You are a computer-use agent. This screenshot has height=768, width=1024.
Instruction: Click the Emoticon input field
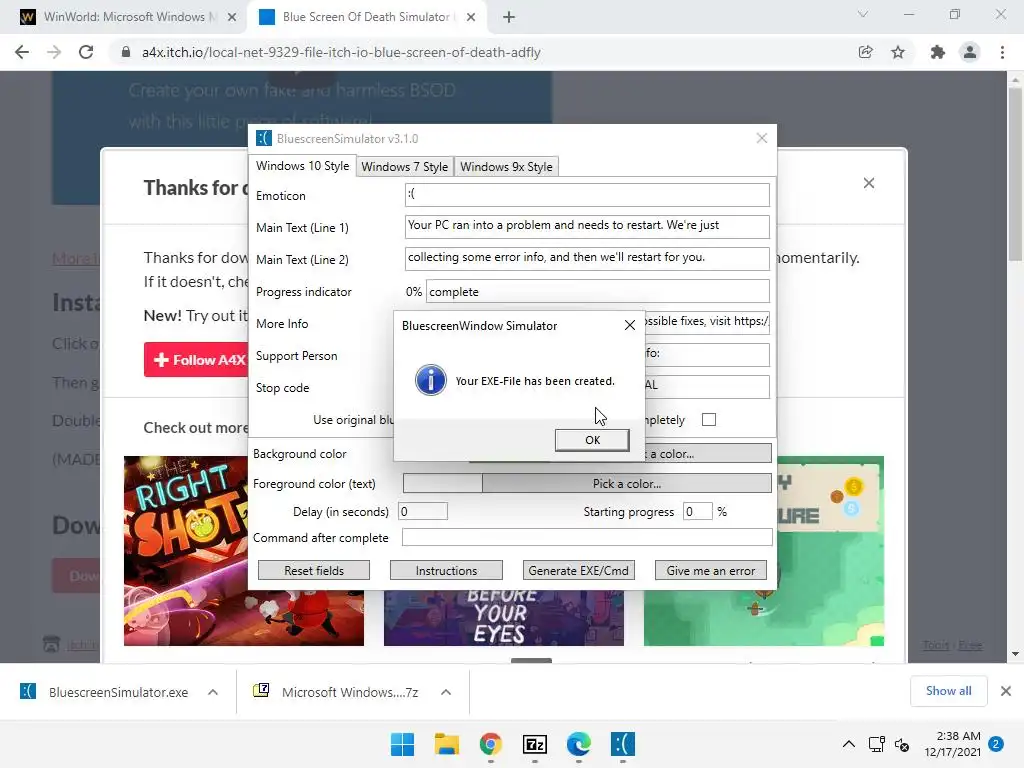coord(586,195)
